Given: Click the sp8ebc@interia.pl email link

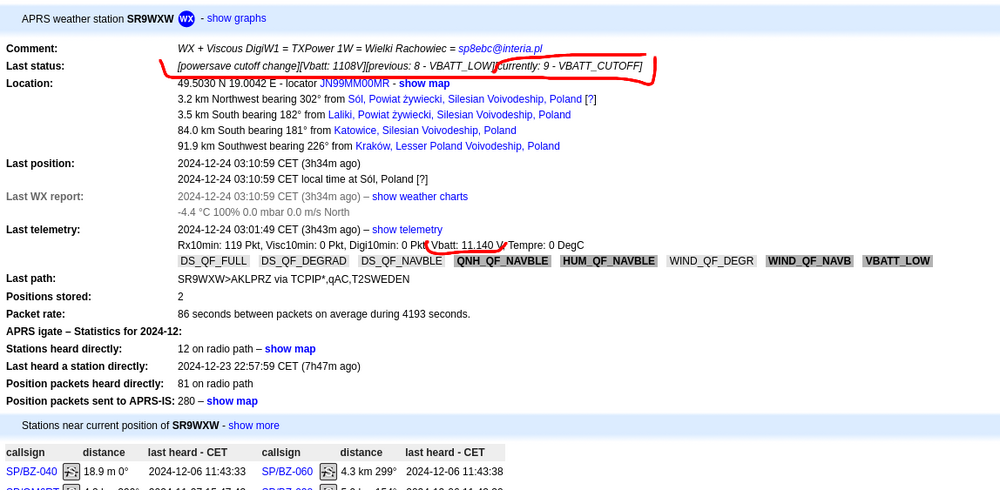Looking at the screenshot, I should [500, 49].
